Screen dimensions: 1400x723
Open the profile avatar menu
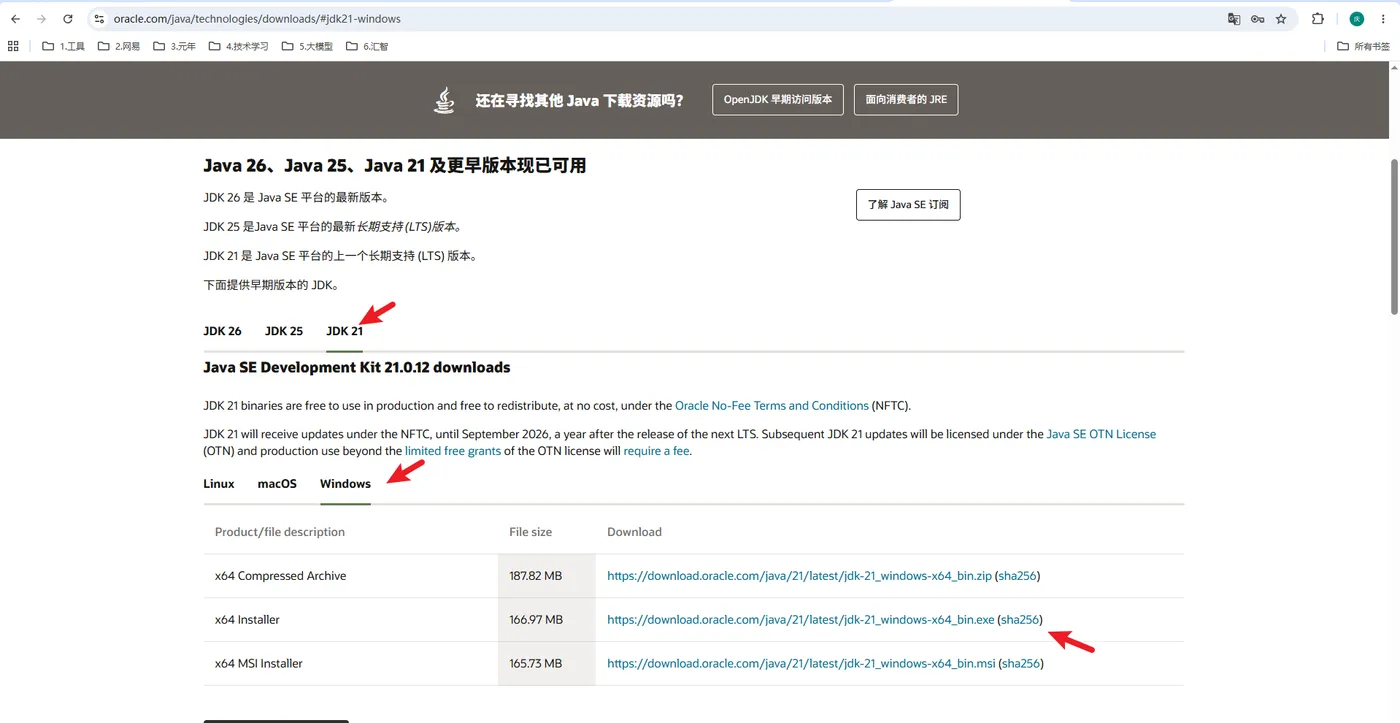1357,19
